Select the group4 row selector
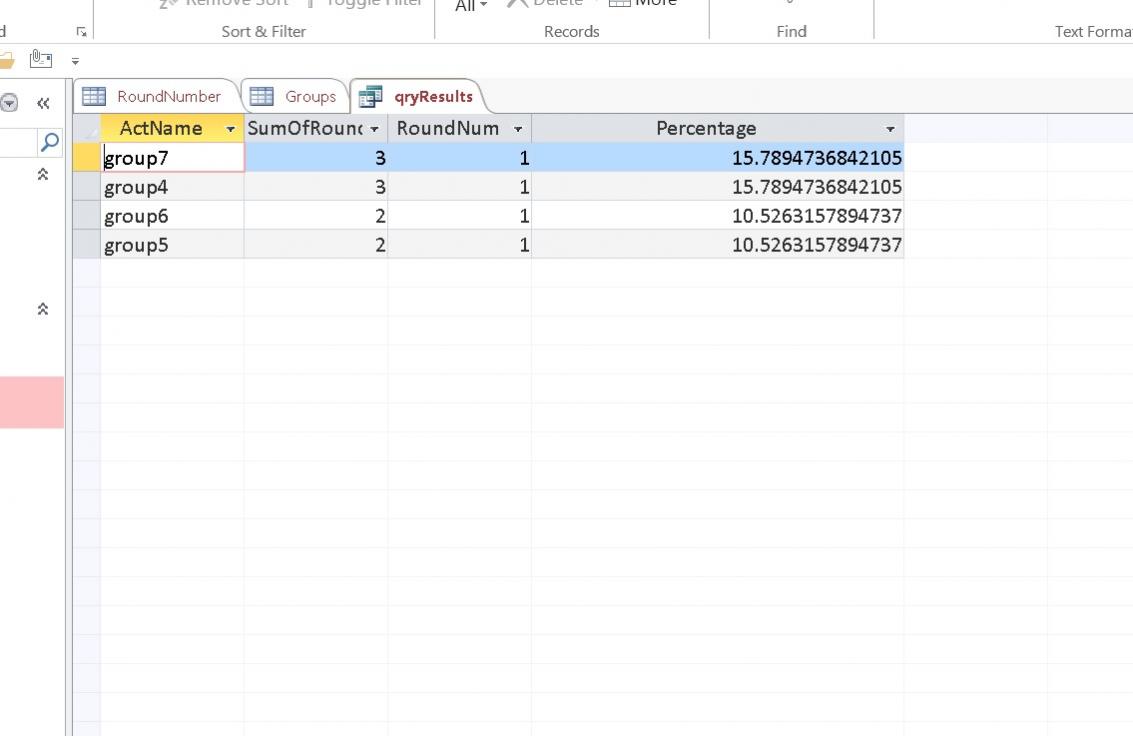 click(x=86, y=187)
